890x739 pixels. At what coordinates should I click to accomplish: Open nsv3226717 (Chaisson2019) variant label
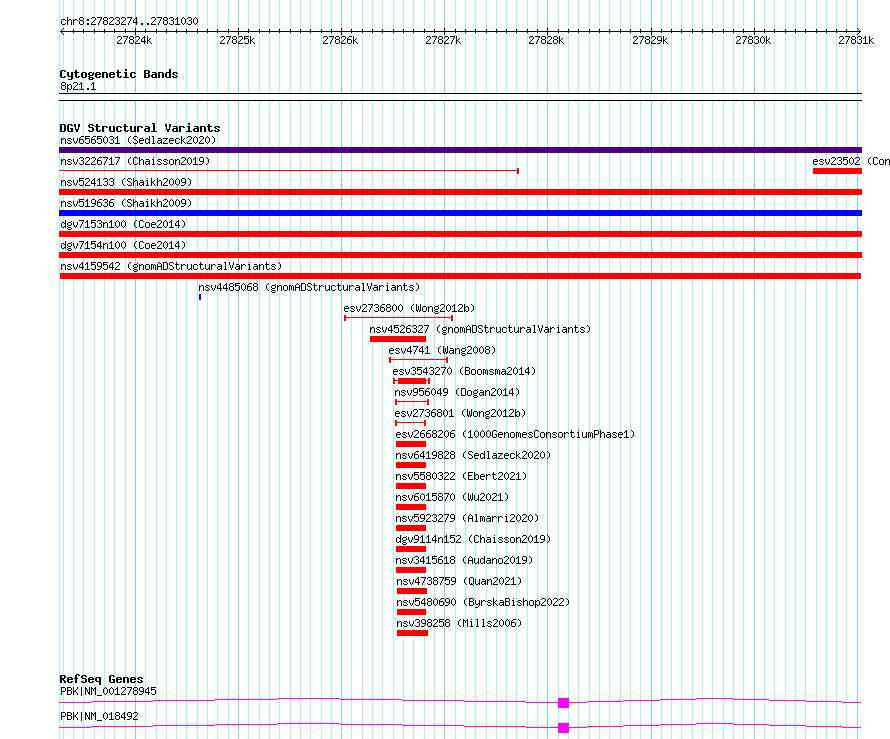[135, 161]
